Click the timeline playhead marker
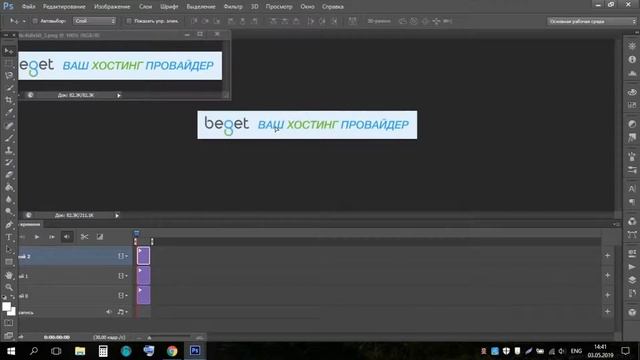This screenshot has height=360, width=640. tap(136, 233)
